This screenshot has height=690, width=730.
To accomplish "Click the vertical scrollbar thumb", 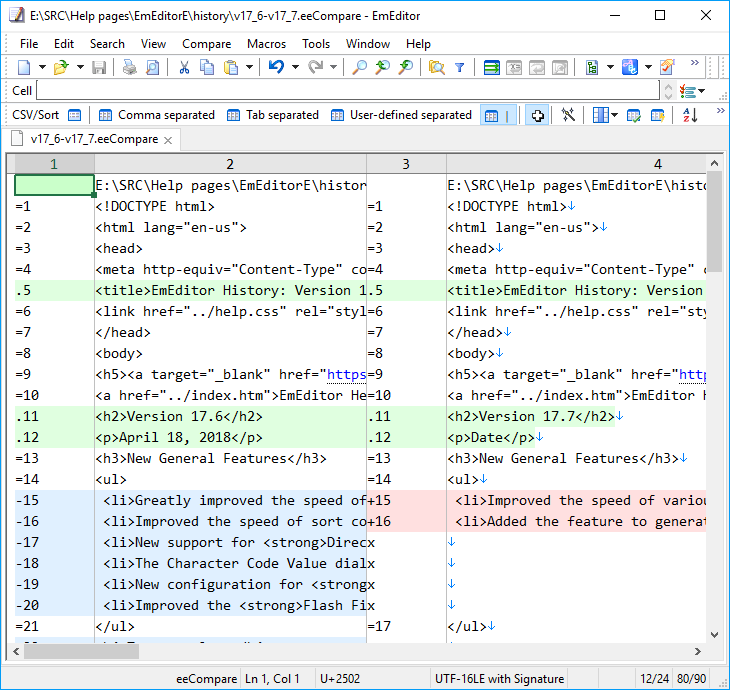I will pos(714,219).
